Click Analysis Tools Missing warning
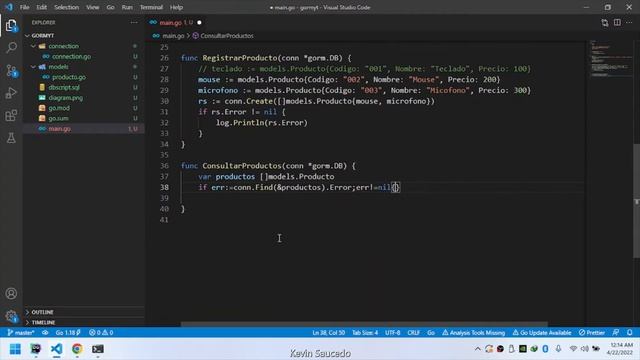The image size is (640, 360). tap(473, 333)
